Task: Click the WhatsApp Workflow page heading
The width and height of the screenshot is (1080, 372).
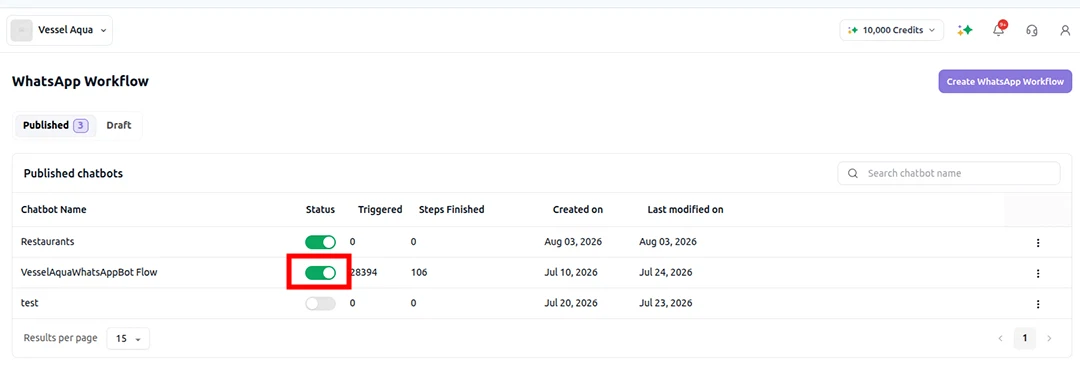Action: (x=80, y=81)
